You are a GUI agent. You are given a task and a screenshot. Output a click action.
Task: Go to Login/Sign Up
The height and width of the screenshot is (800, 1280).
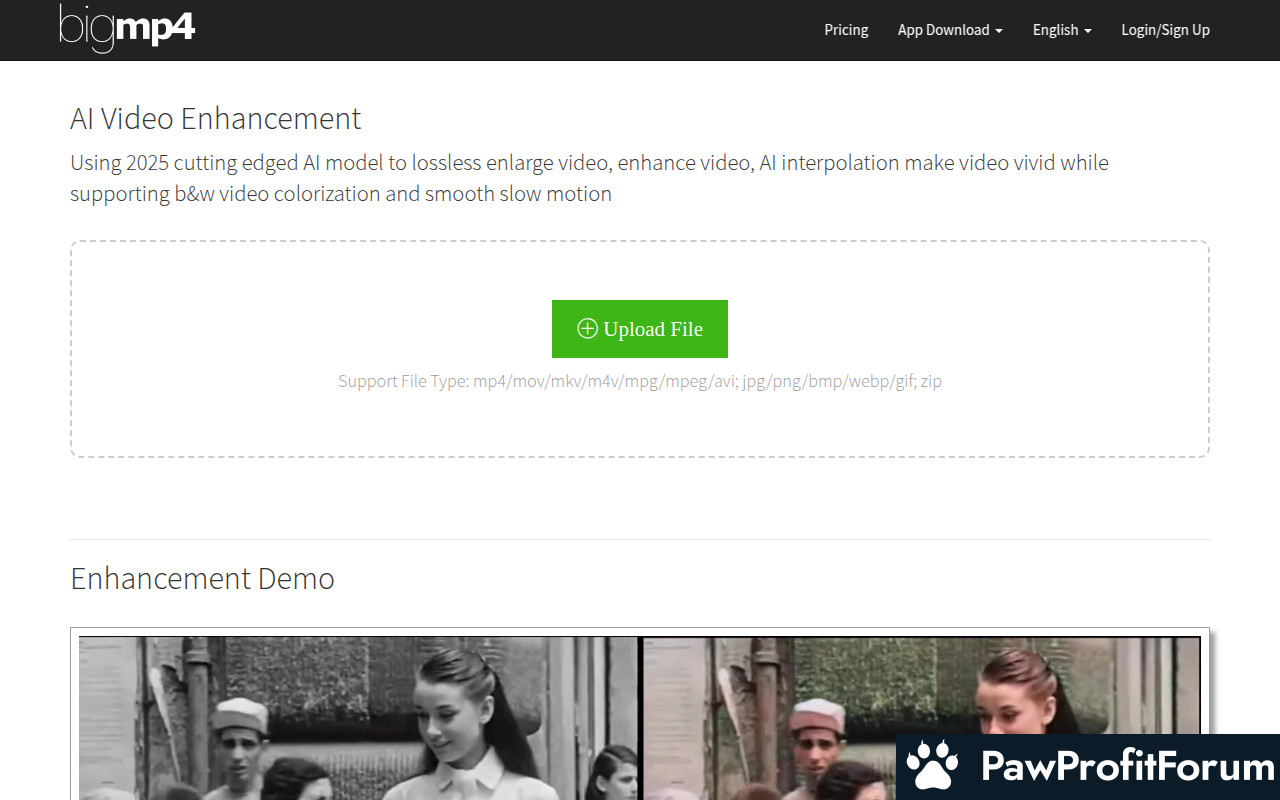point(1165,30)
